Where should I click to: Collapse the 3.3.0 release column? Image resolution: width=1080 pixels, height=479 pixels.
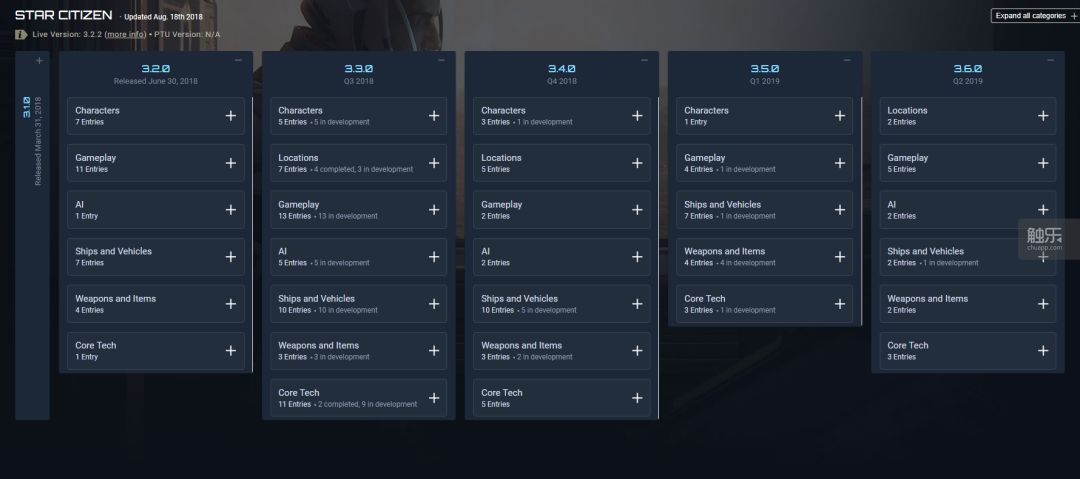click(442, 60)
